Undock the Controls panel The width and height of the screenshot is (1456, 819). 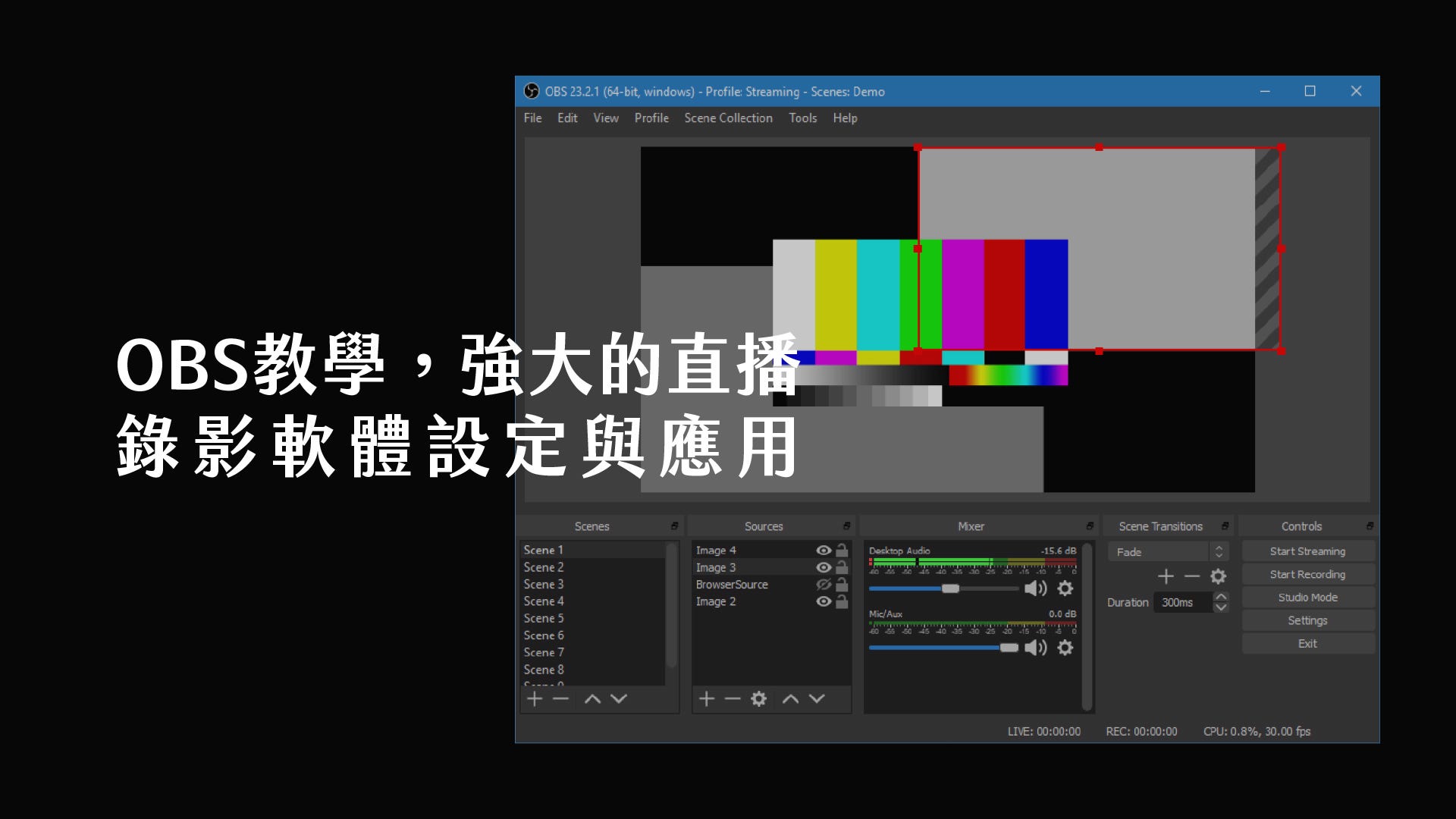point(1370,526)
